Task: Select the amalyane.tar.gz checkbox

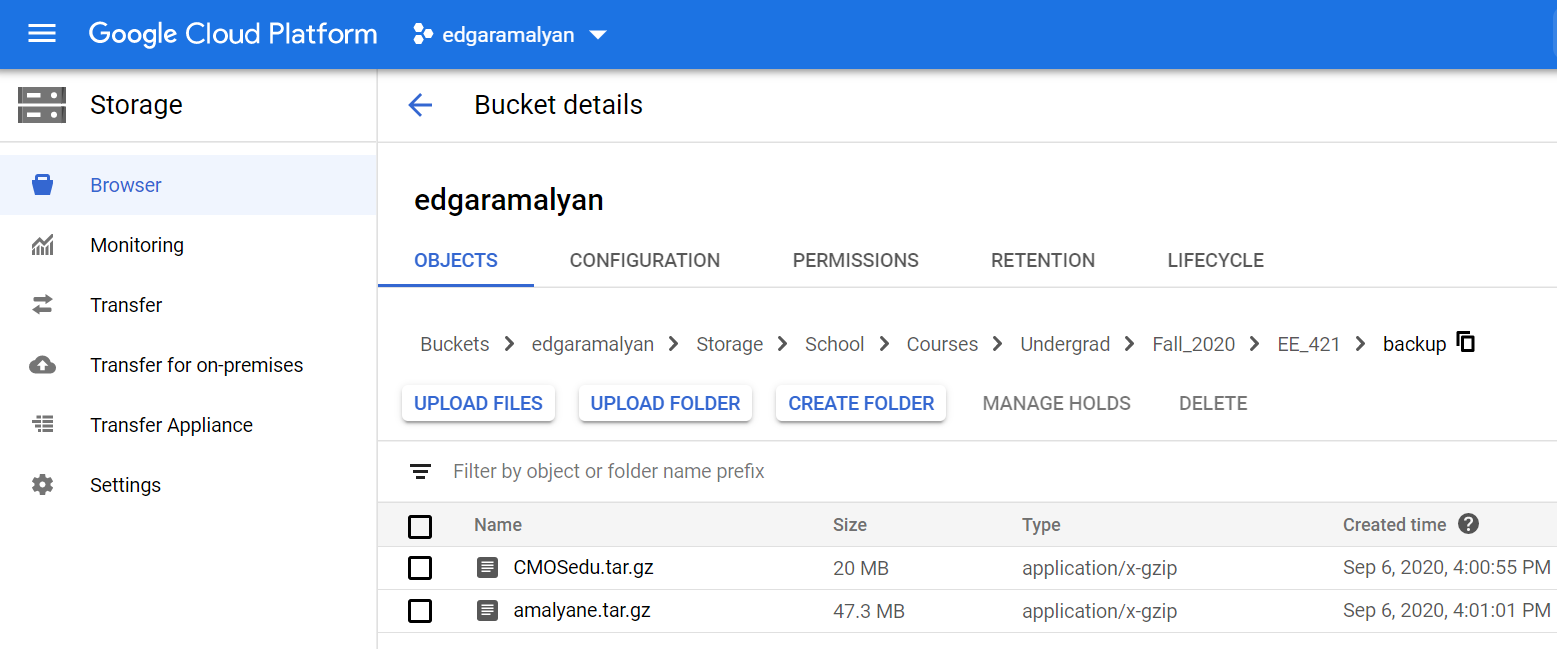Action: coord(420,610)
